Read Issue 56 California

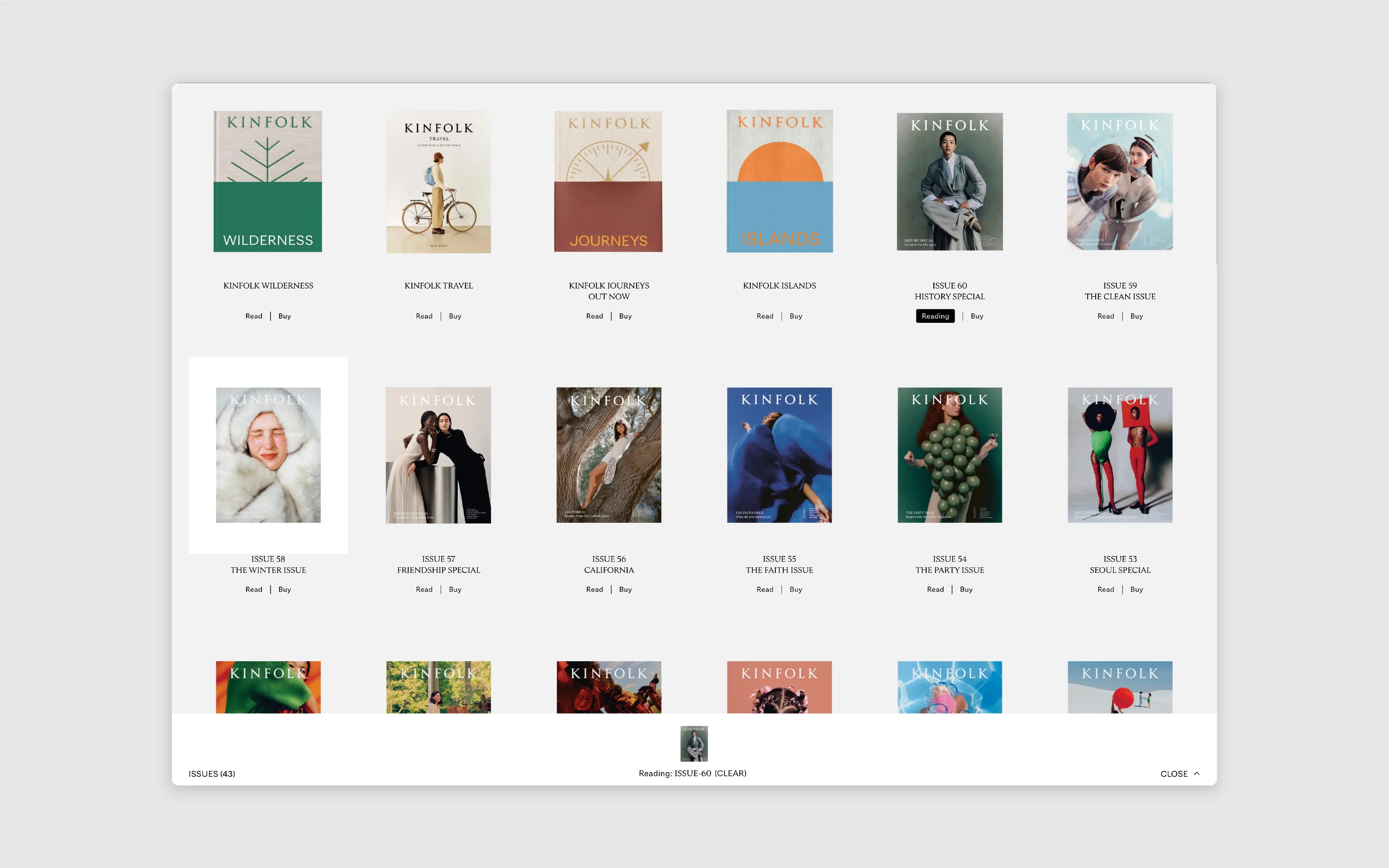click(x=594, y=590)
